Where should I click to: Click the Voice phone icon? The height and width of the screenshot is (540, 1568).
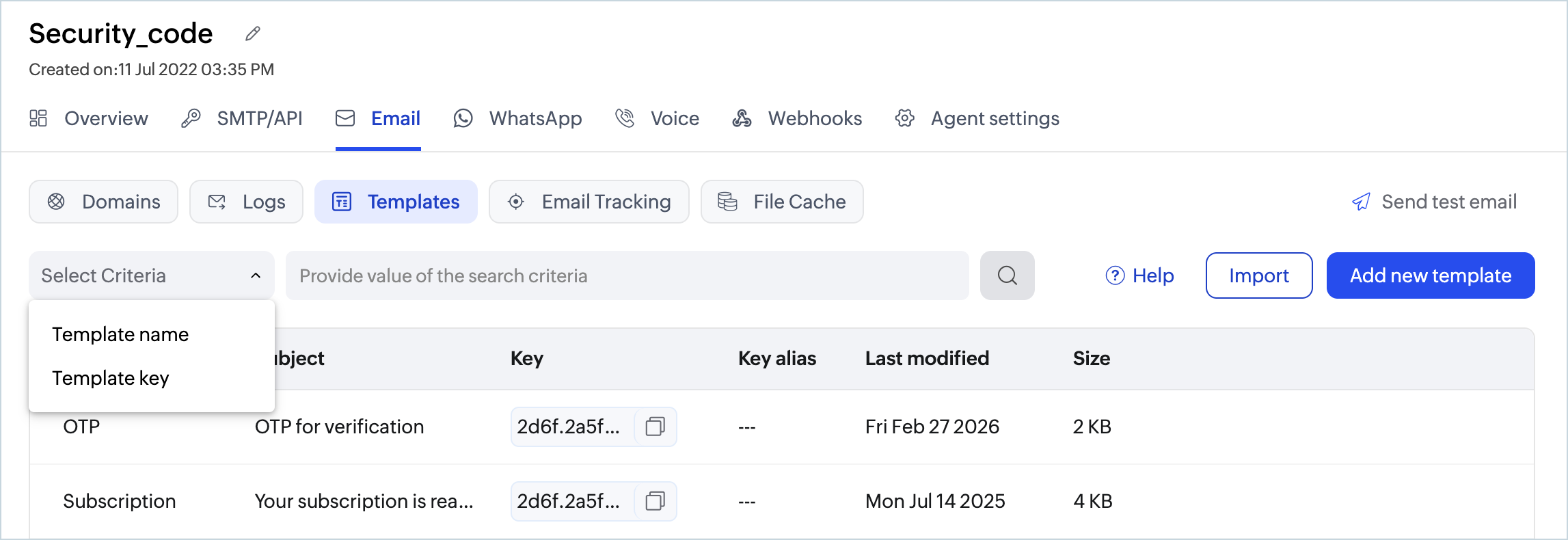coord(625,118)
